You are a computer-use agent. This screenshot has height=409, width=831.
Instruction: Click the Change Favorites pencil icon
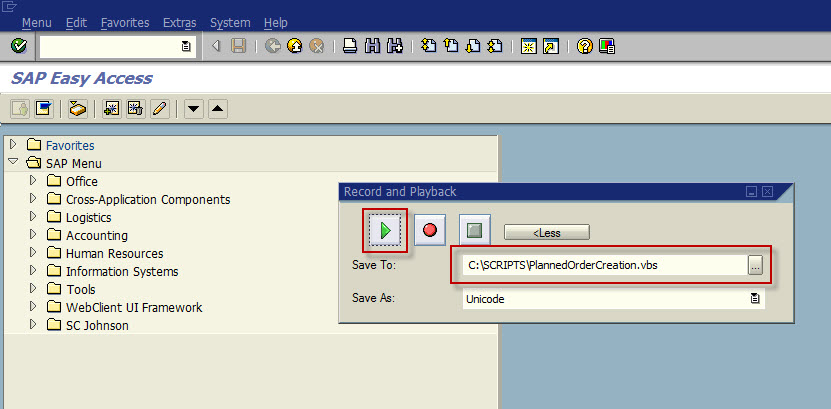tap(160, 109)
